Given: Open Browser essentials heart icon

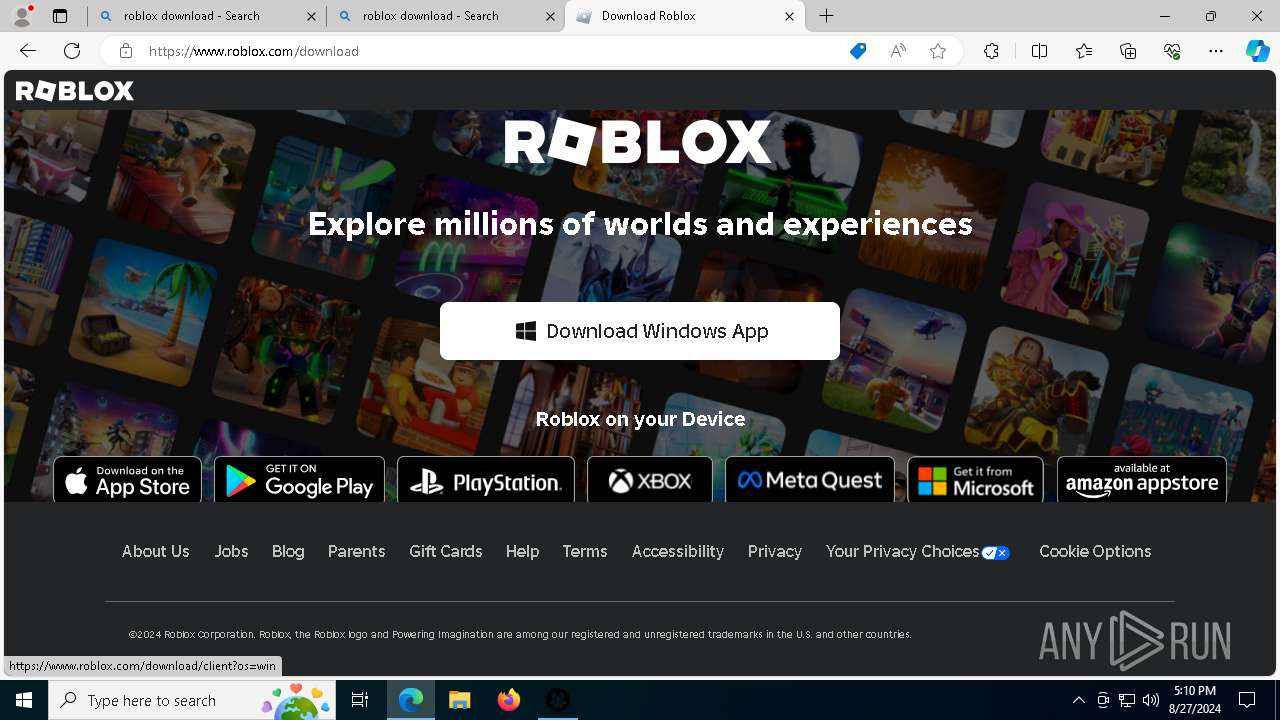Looking at the screenshot, I should point(1172,51).
